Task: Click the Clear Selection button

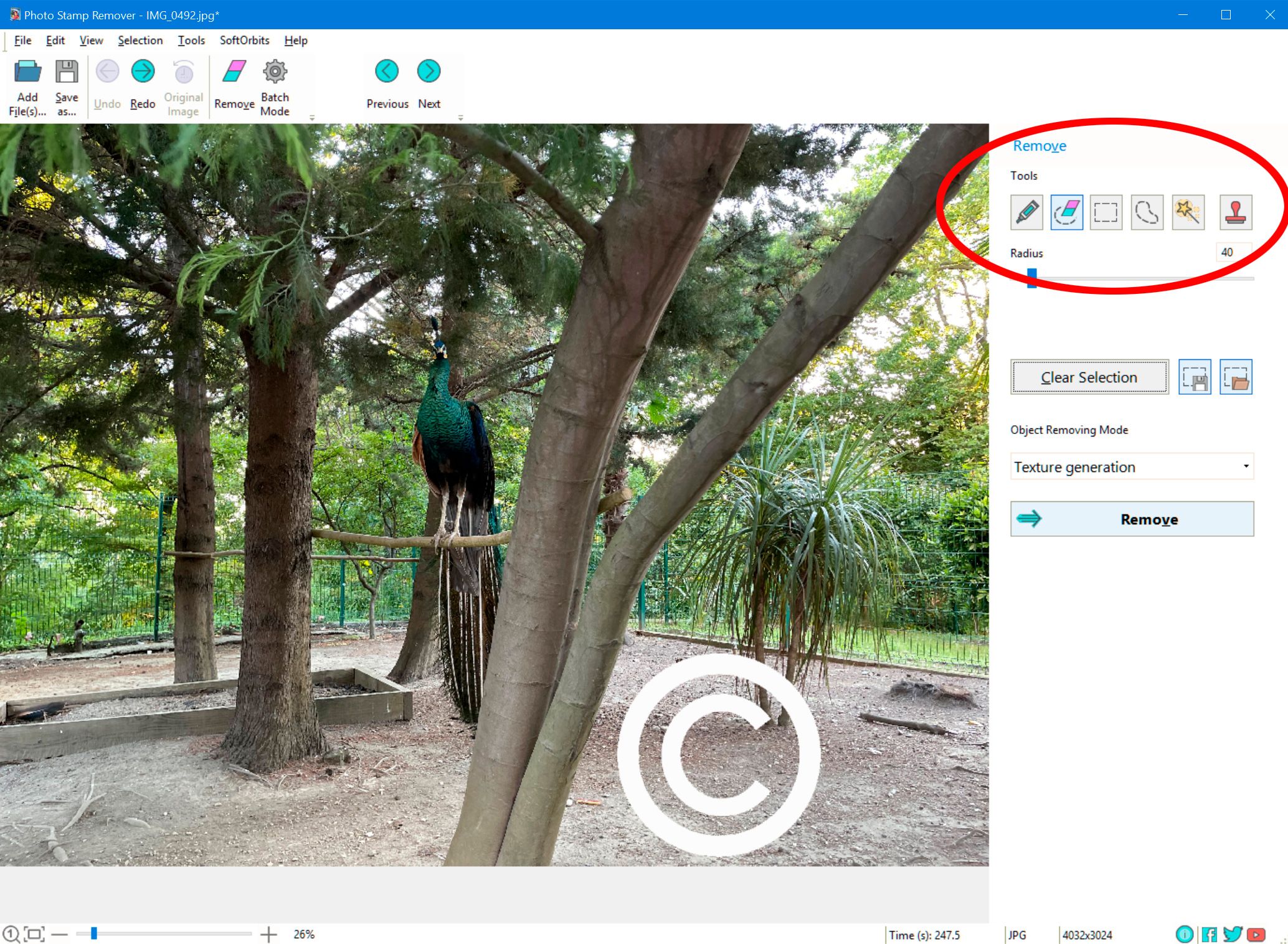Action: 1088,378
